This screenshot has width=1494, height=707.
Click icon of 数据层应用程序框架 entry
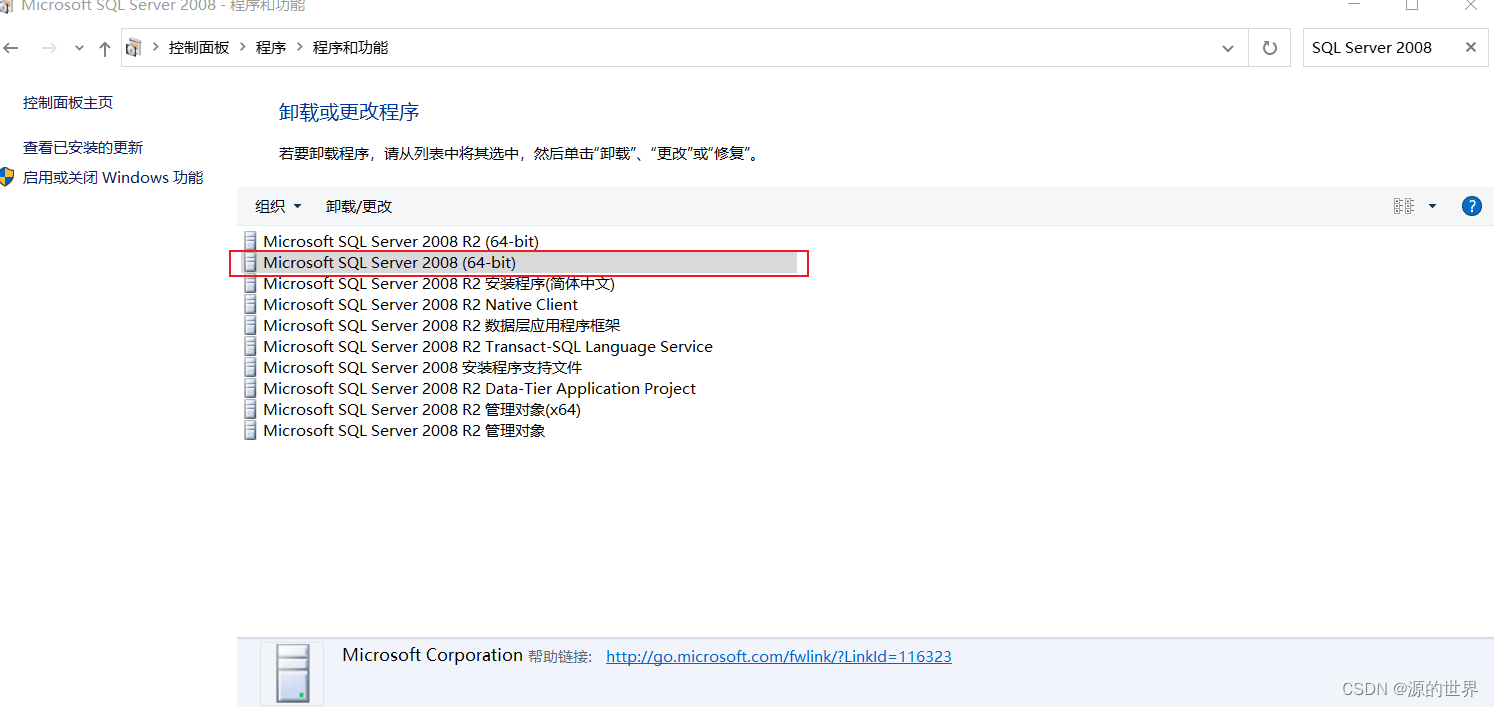click(250, 326)
